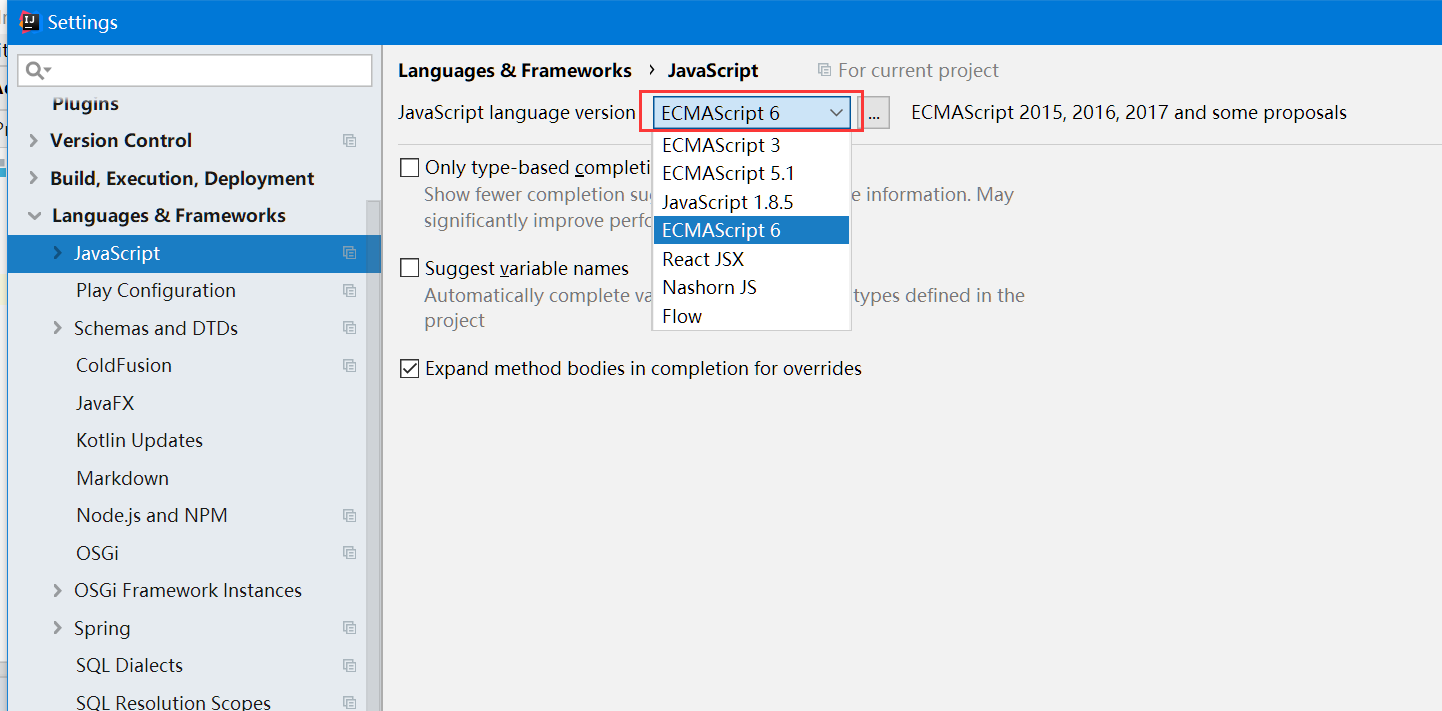Enable Suggest variable names checkbox
The height and width of the screenshot is (711, 1442).
[409, 268]
